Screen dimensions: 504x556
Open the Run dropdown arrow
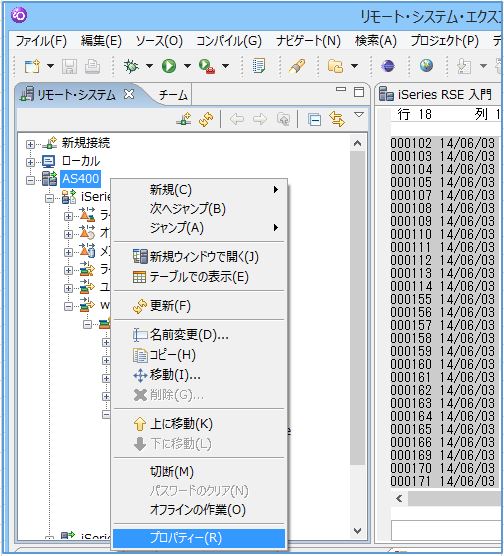pos(187,66)
